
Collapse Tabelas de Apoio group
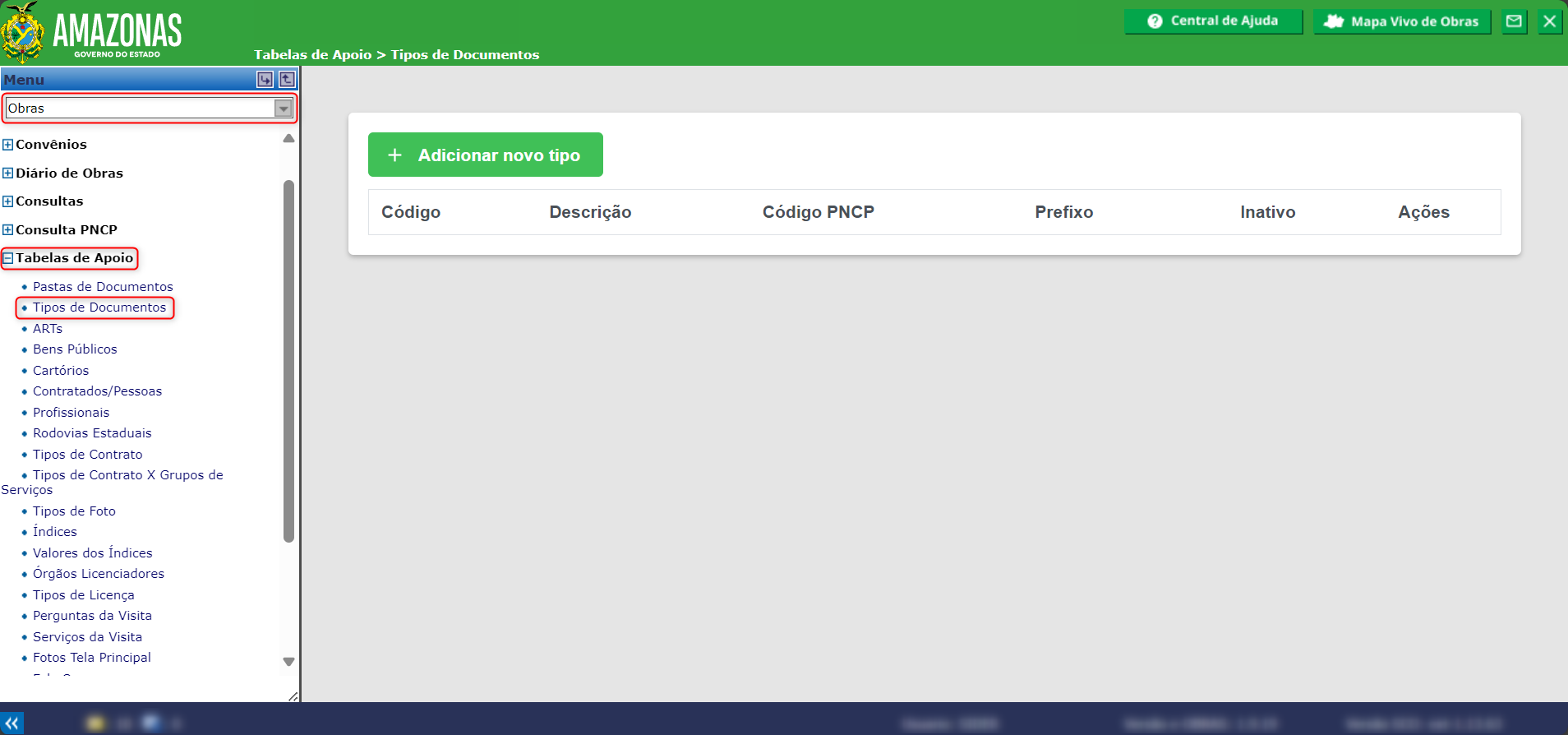click(7, 258)
